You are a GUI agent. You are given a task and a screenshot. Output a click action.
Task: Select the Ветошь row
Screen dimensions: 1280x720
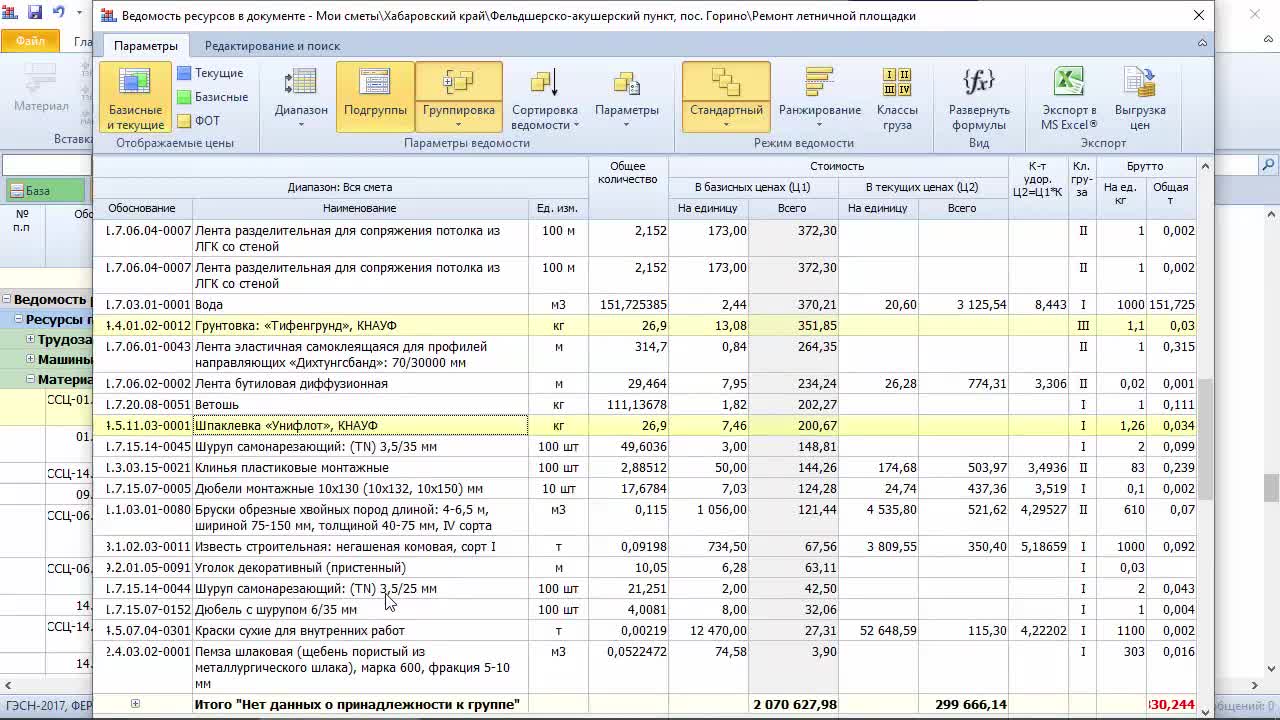point(643,404)
